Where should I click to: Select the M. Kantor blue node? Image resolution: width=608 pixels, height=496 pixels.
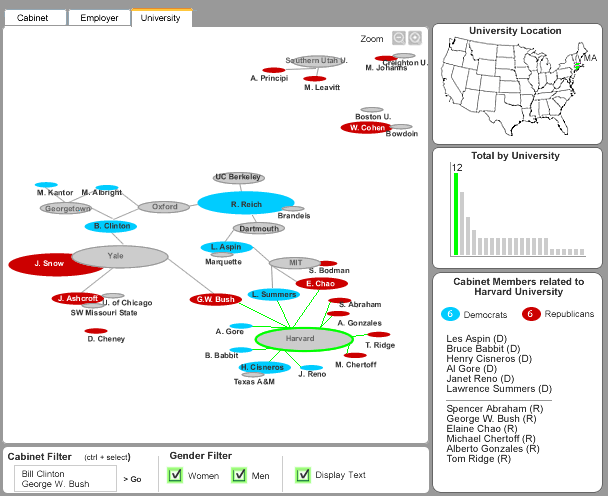pos(46,185)
